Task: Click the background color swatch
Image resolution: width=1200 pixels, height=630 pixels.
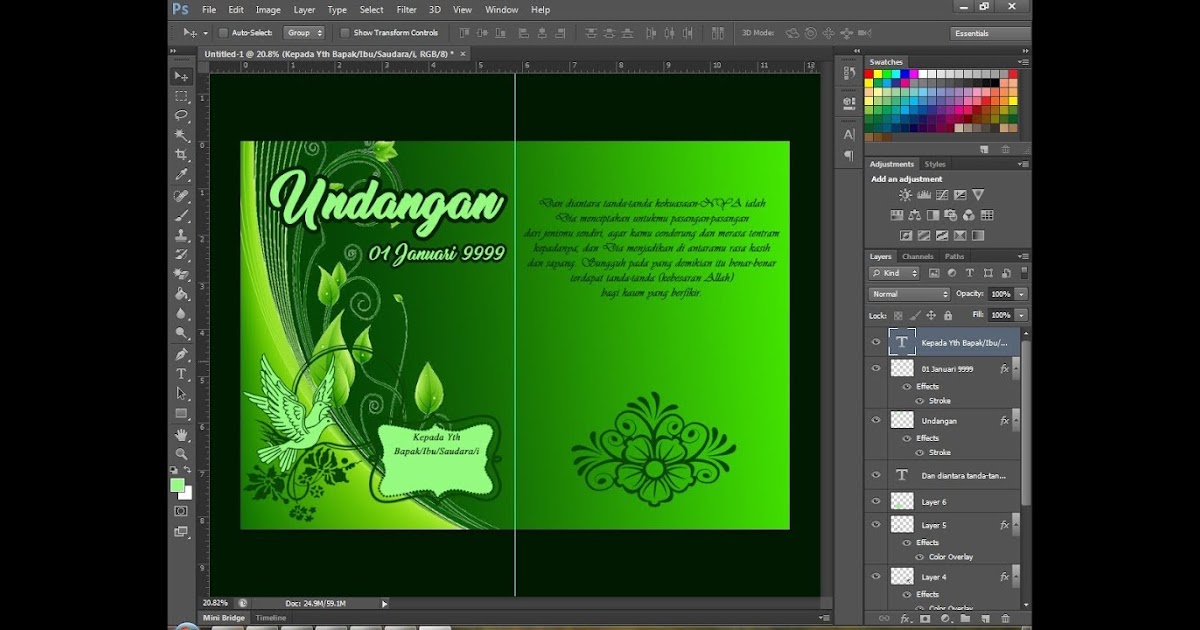Action: pos(186,493)
